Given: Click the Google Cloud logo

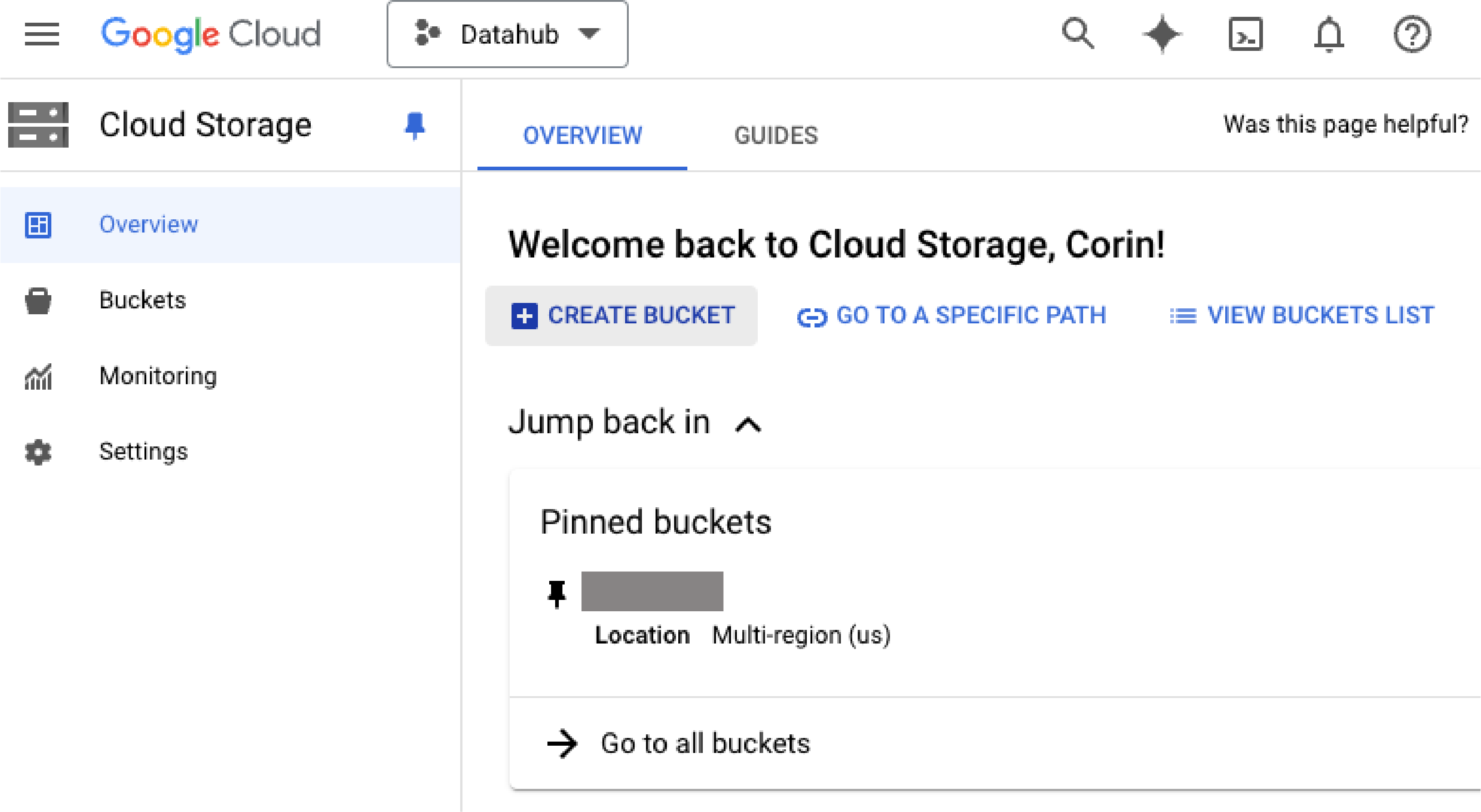Looking at the screenshot, I should [210, 34].
